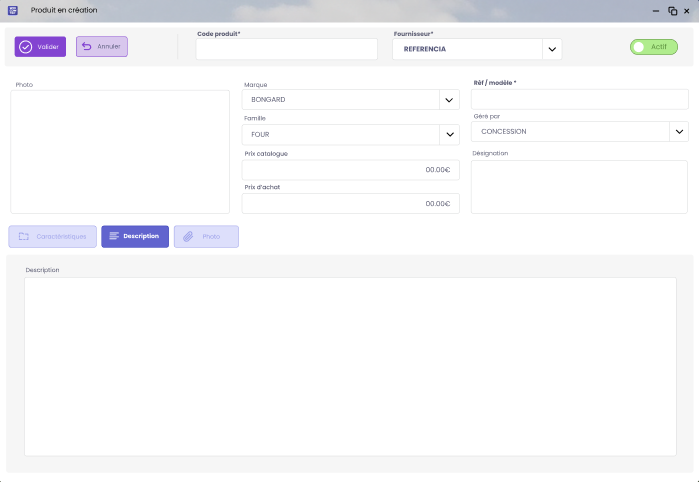Open the Marque dropdown list

[449, 100]
